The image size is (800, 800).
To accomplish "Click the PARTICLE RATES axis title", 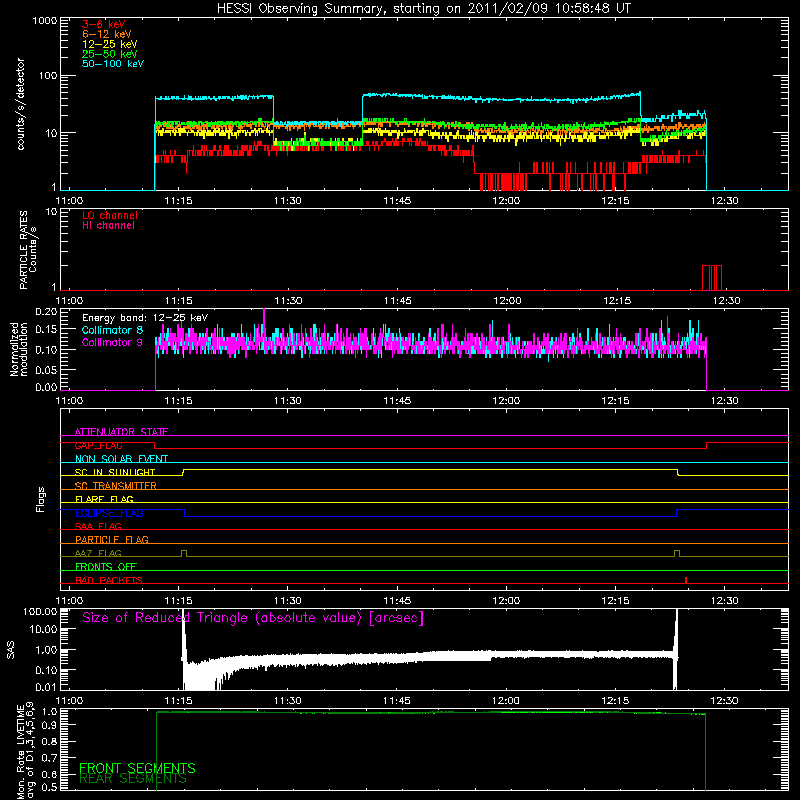I will (x=28, y=250).
